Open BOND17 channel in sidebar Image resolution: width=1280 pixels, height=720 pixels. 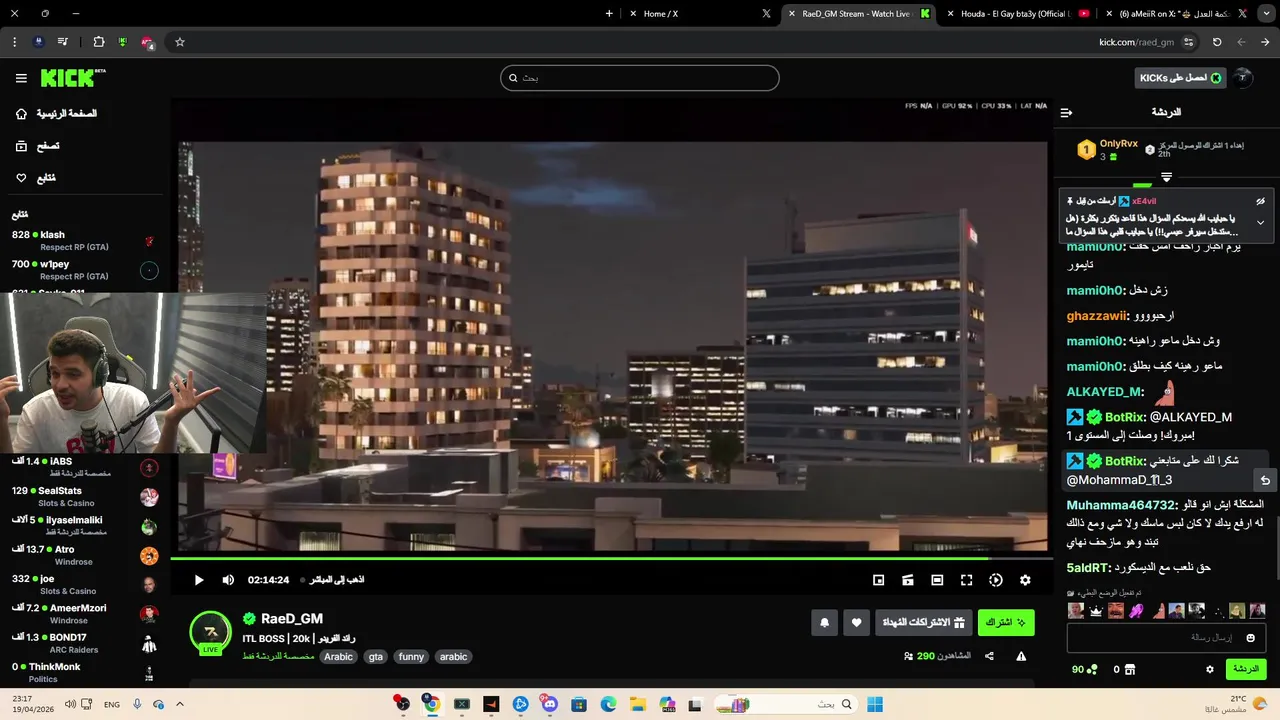(x=84, y=643)
